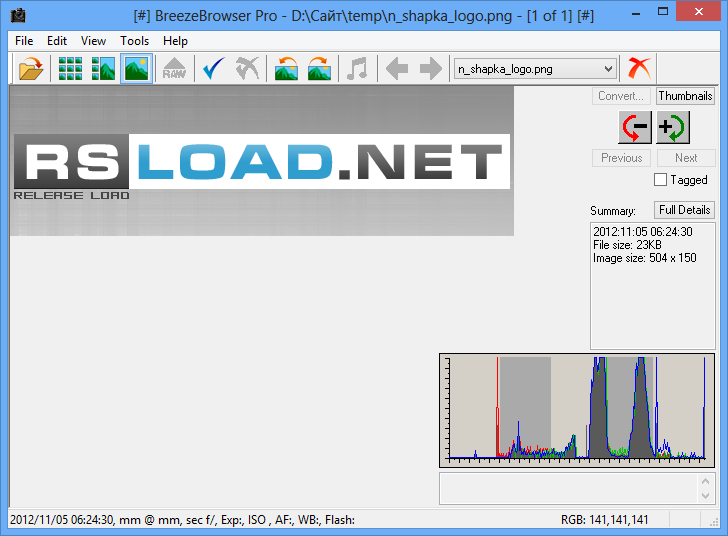Click the RGB histogram graph
728x536 pixels.
(x=577, y=410)
